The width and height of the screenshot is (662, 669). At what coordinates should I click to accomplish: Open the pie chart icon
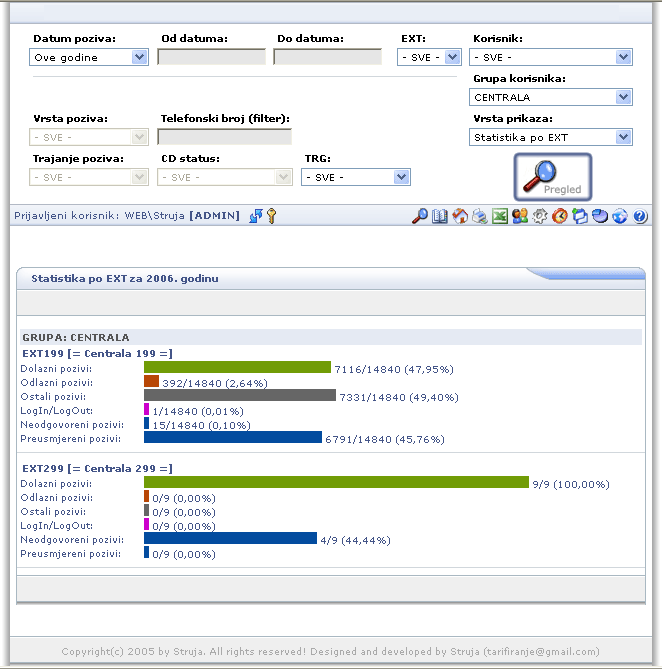[x=600, y=216]
